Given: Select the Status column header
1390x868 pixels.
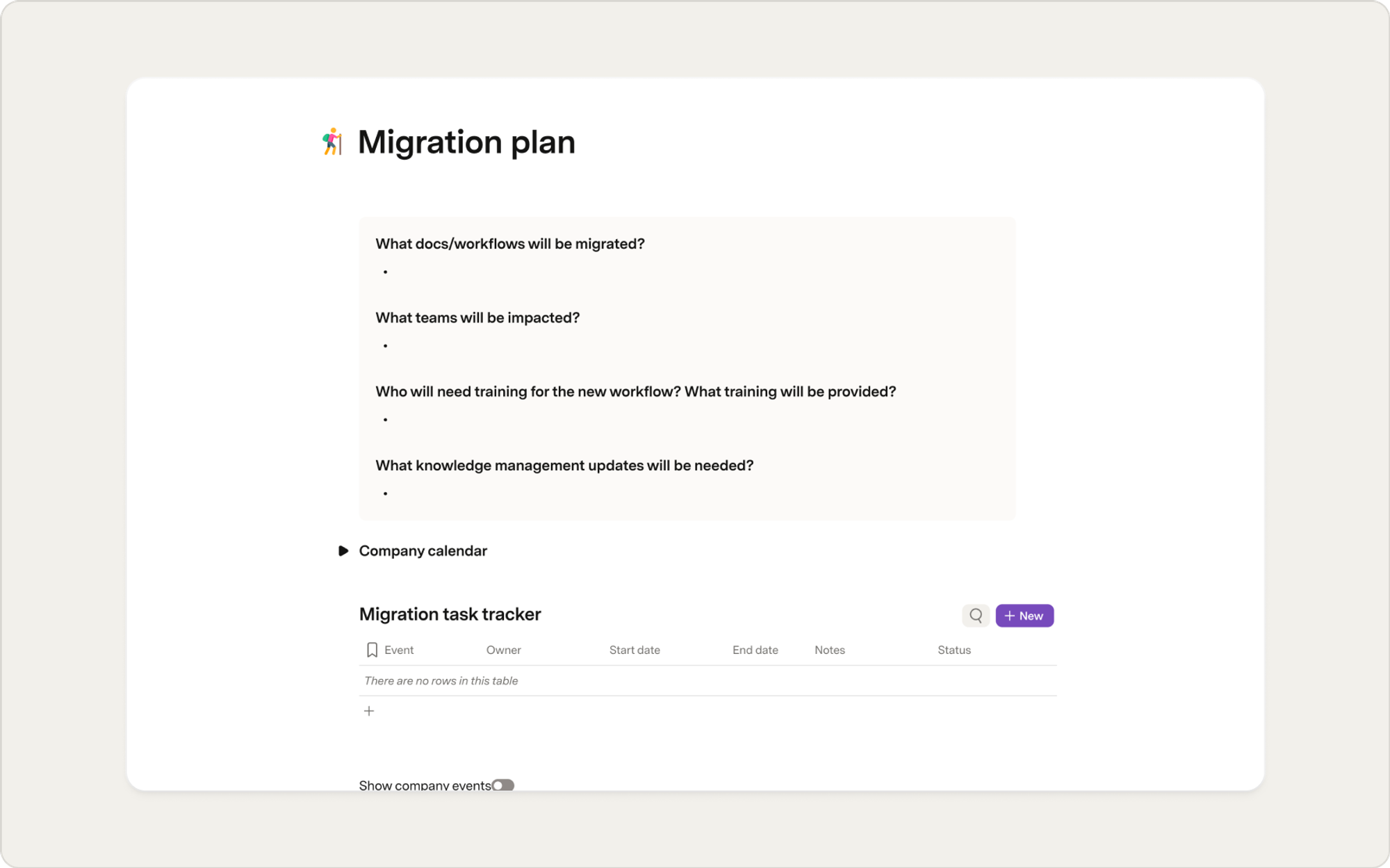Looking at the screenshot, I should click(x=954, y=650).
